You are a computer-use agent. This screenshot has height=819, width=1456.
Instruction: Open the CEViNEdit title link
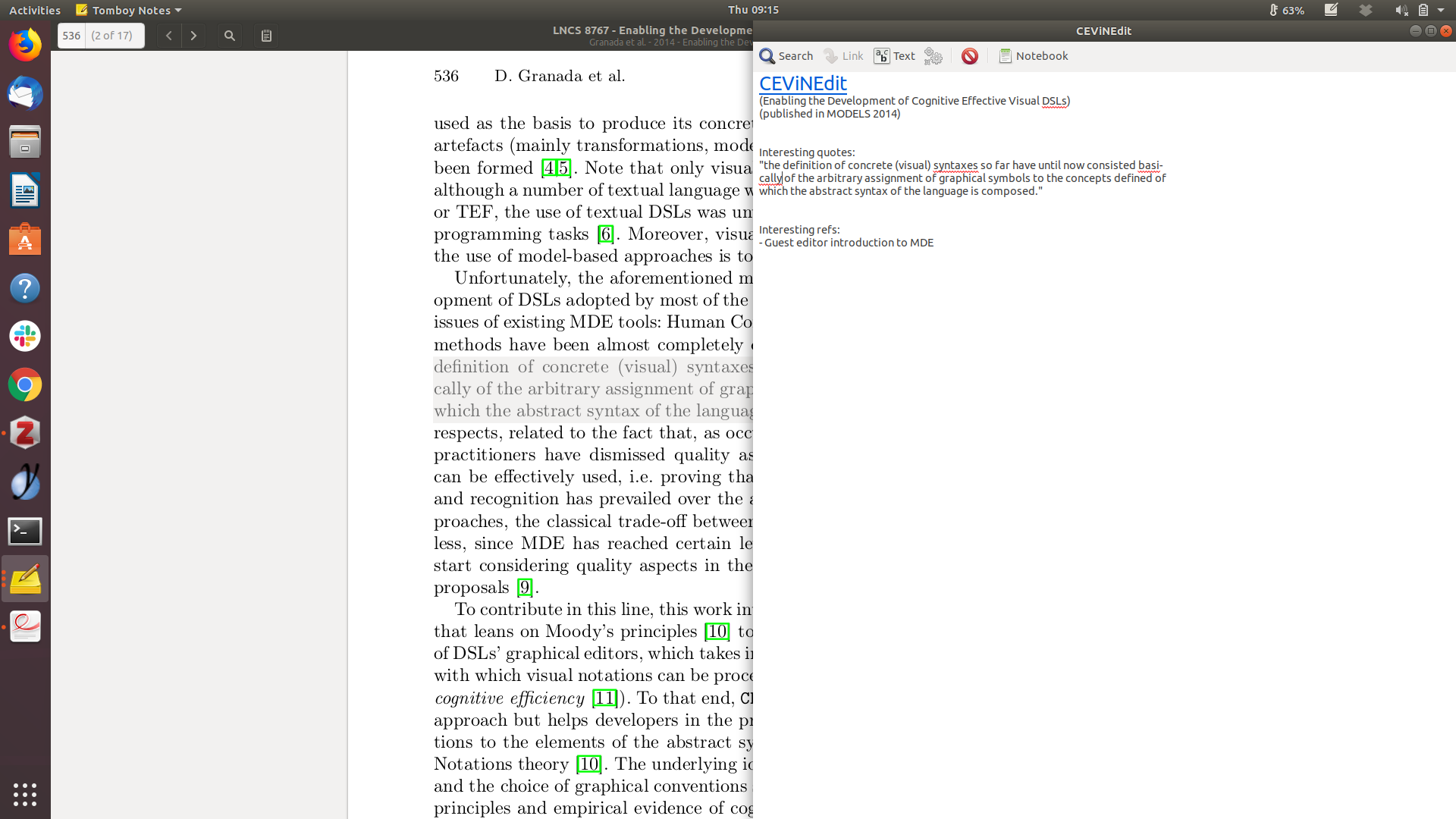coord(802,83)
